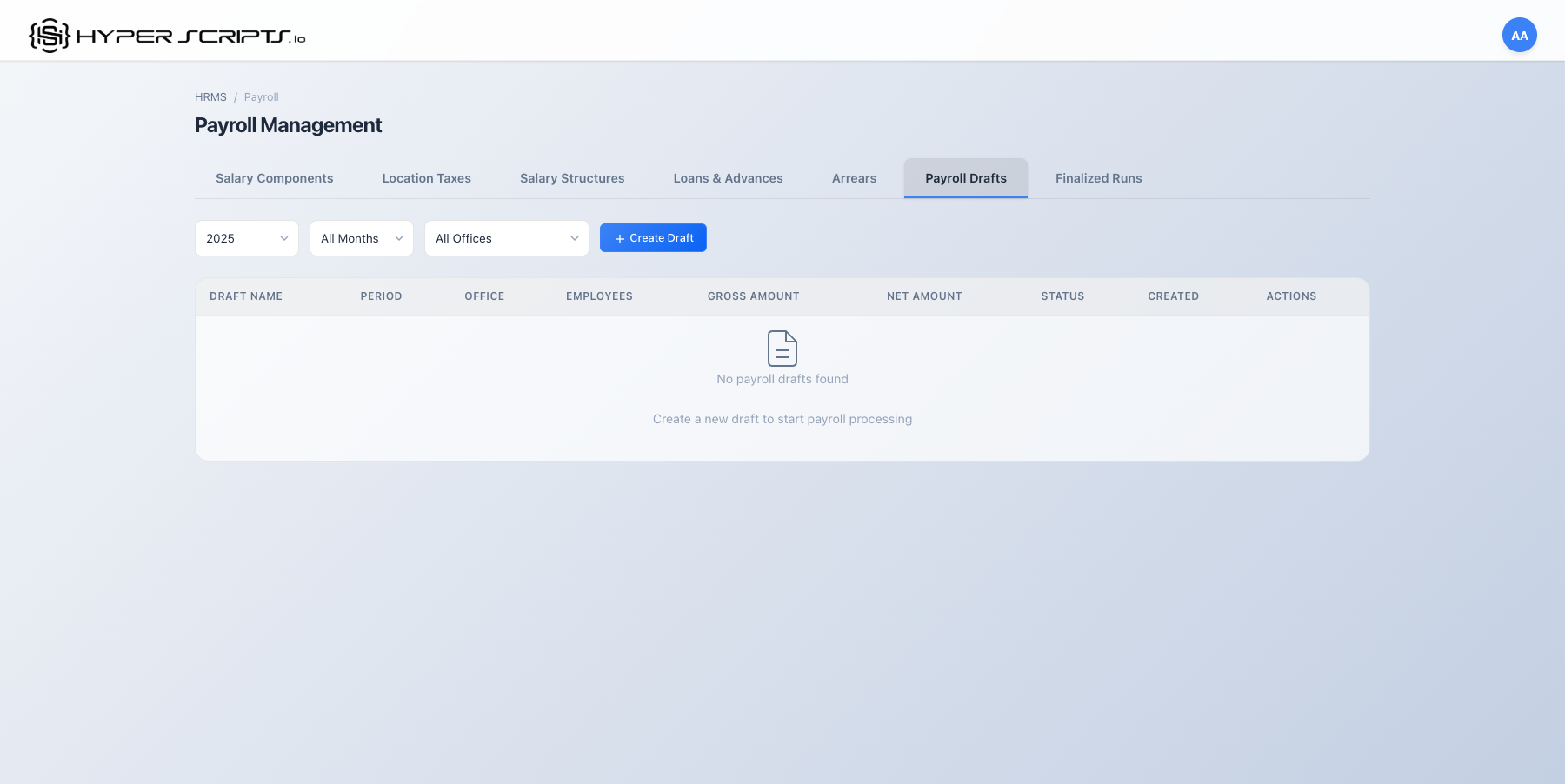The width and height of the screenshot is (1565, 784).
Task: Switch to the Salary Components tab
Action: 274,178
